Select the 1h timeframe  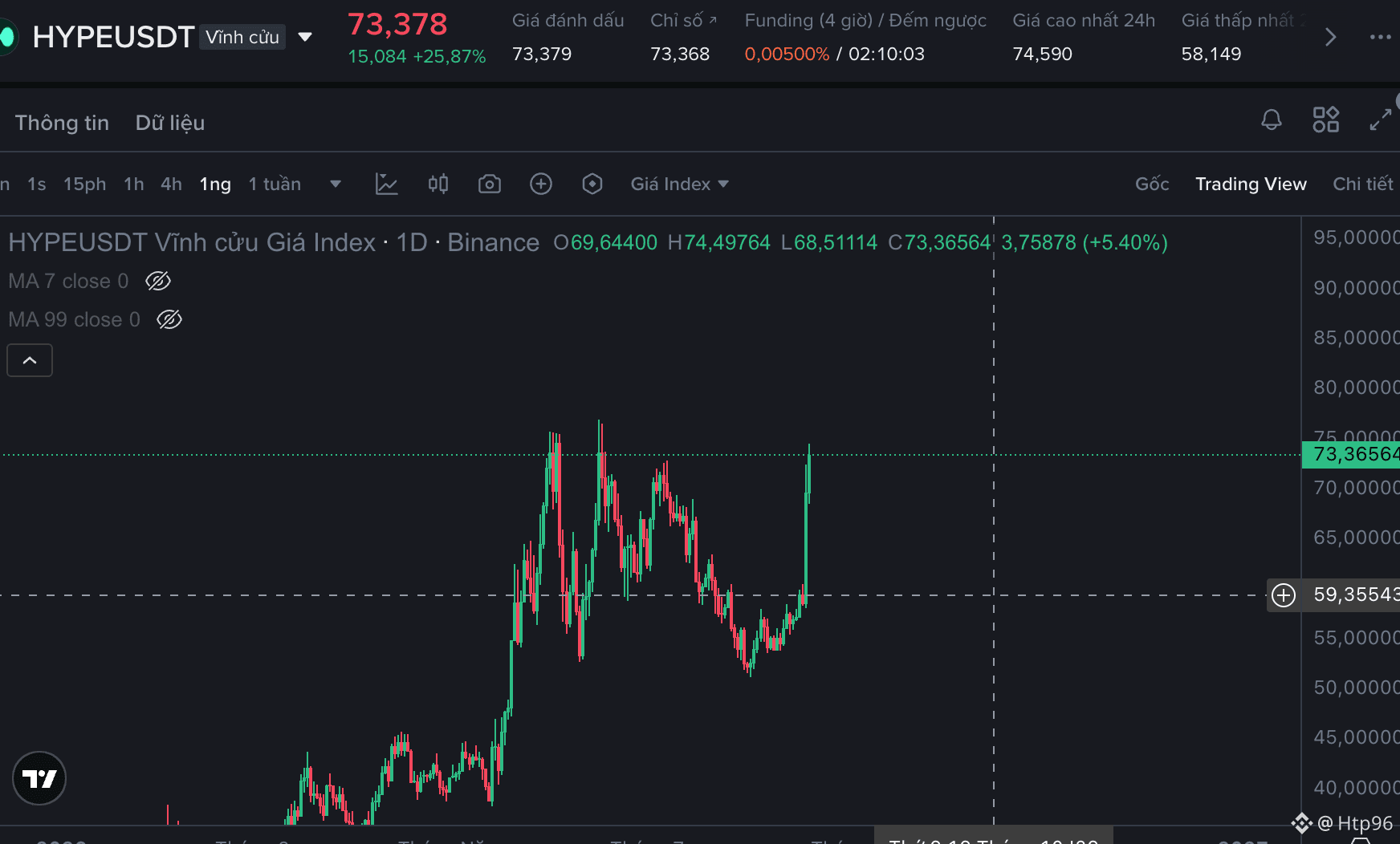[134, 184]
